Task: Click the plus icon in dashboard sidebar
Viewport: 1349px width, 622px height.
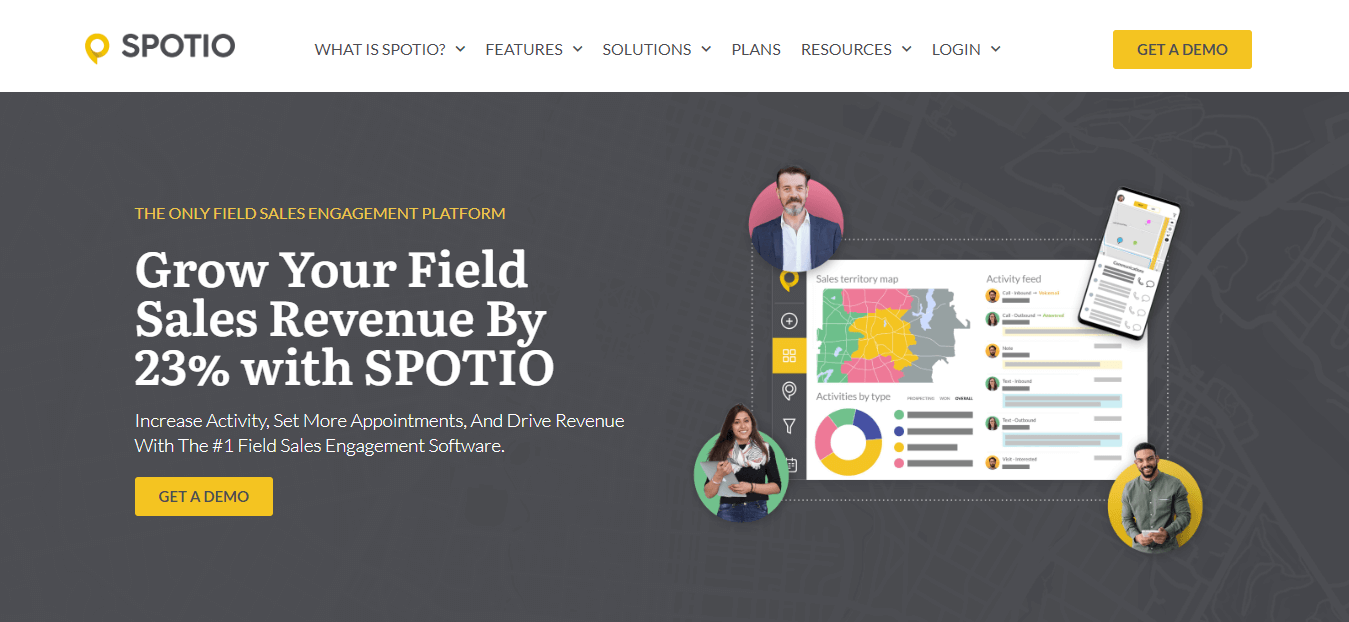Action: pos(789,321)
